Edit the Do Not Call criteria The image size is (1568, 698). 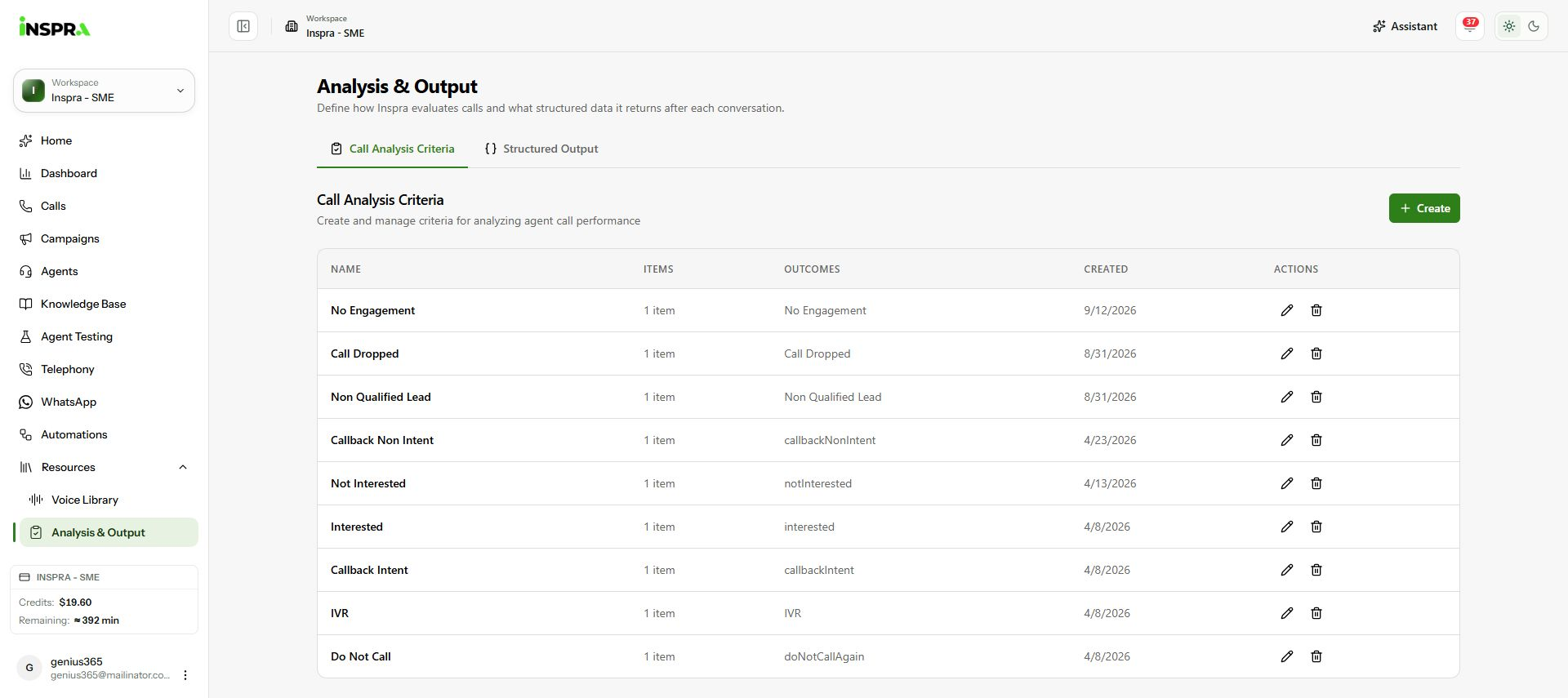point(1286,656)
